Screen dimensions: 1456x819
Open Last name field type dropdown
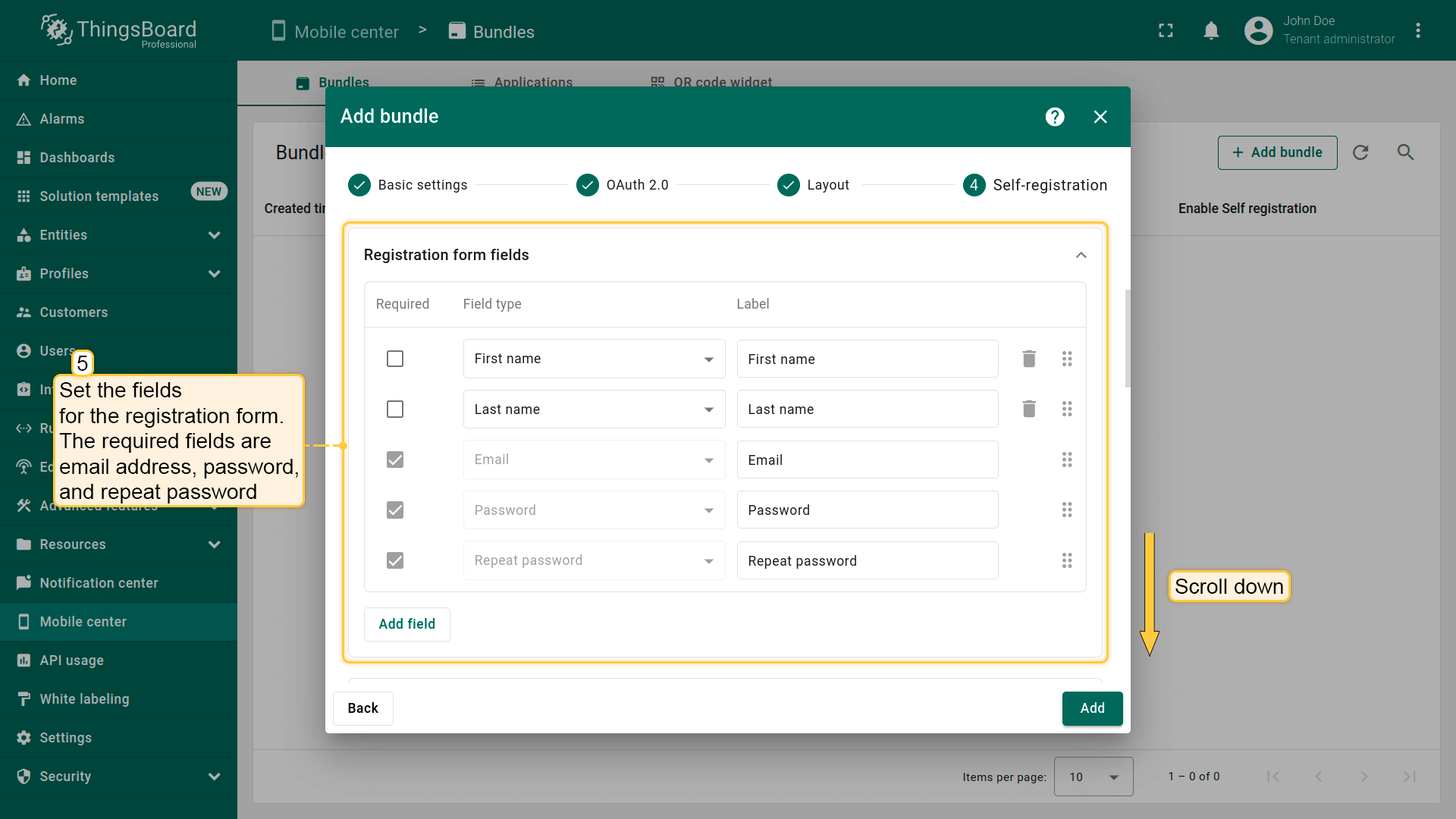click(594, 409)
